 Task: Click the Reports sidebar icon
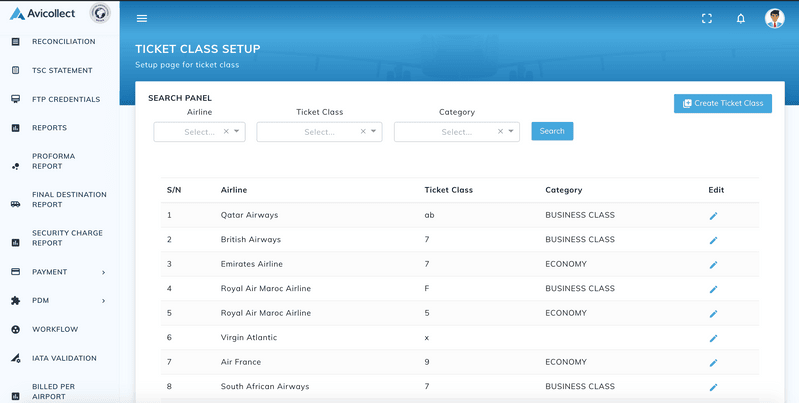[15, 128]
